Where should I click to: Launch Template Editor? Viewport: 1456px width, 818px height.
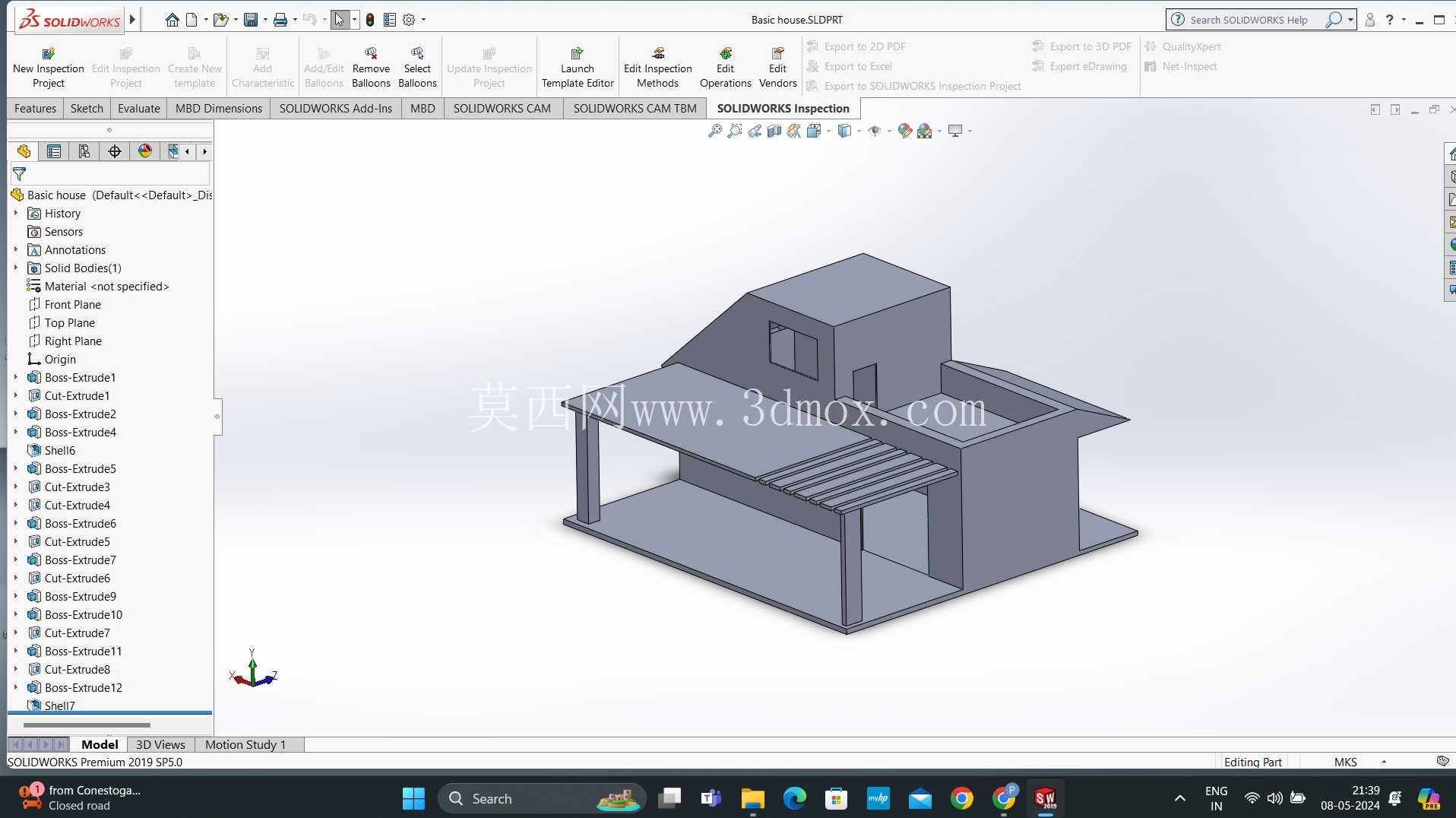578,68
